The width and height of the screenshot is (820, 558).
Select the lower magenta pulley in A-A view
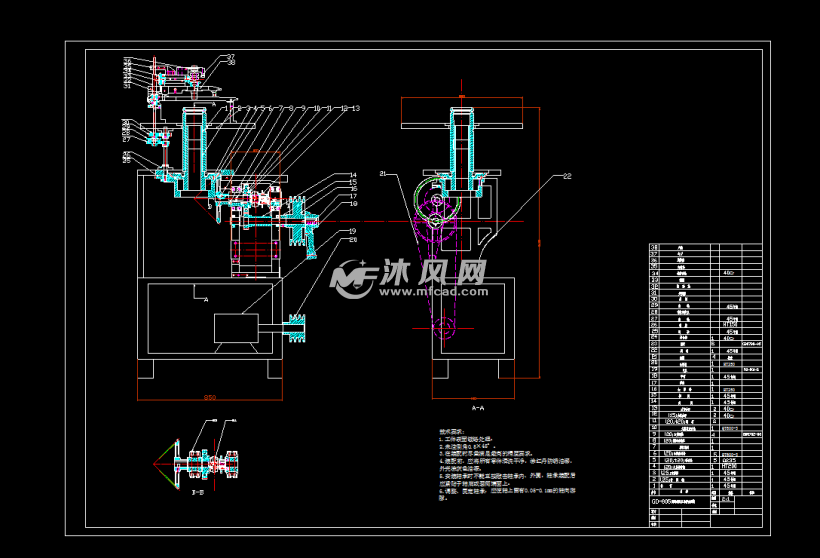click(447, 326)
